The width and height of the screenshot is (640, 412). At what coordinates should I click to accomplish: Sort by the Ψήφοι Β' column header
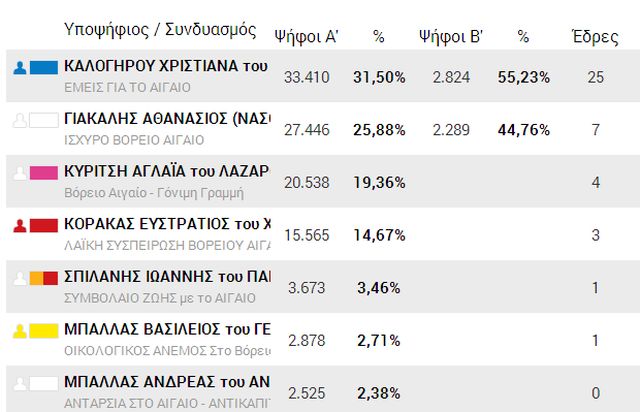click(451, 36)
